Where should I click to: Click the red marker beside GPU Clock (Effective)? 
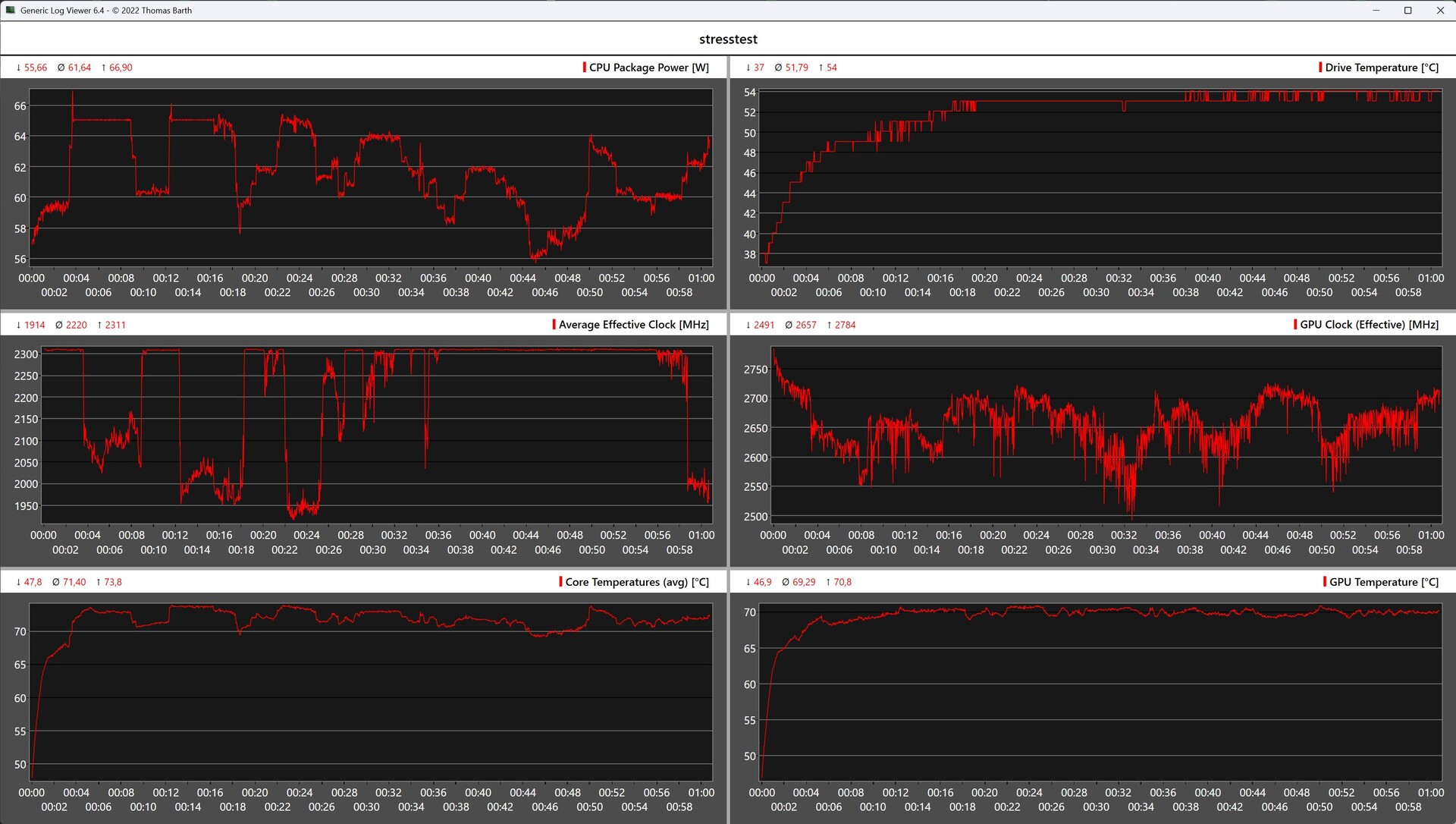pos(1295,325)
